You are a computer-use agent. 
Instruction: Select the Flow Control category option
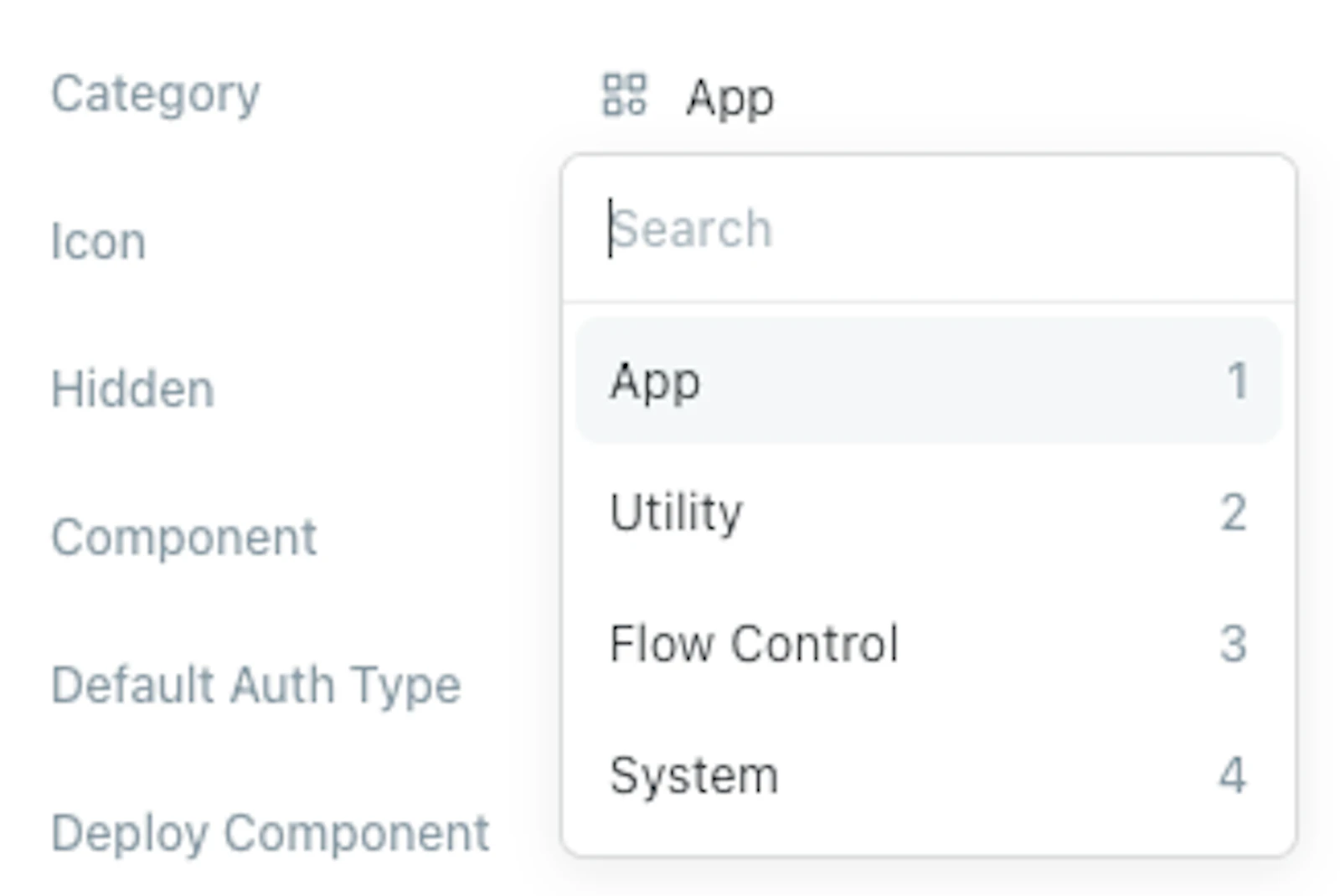tap(929, 643)
